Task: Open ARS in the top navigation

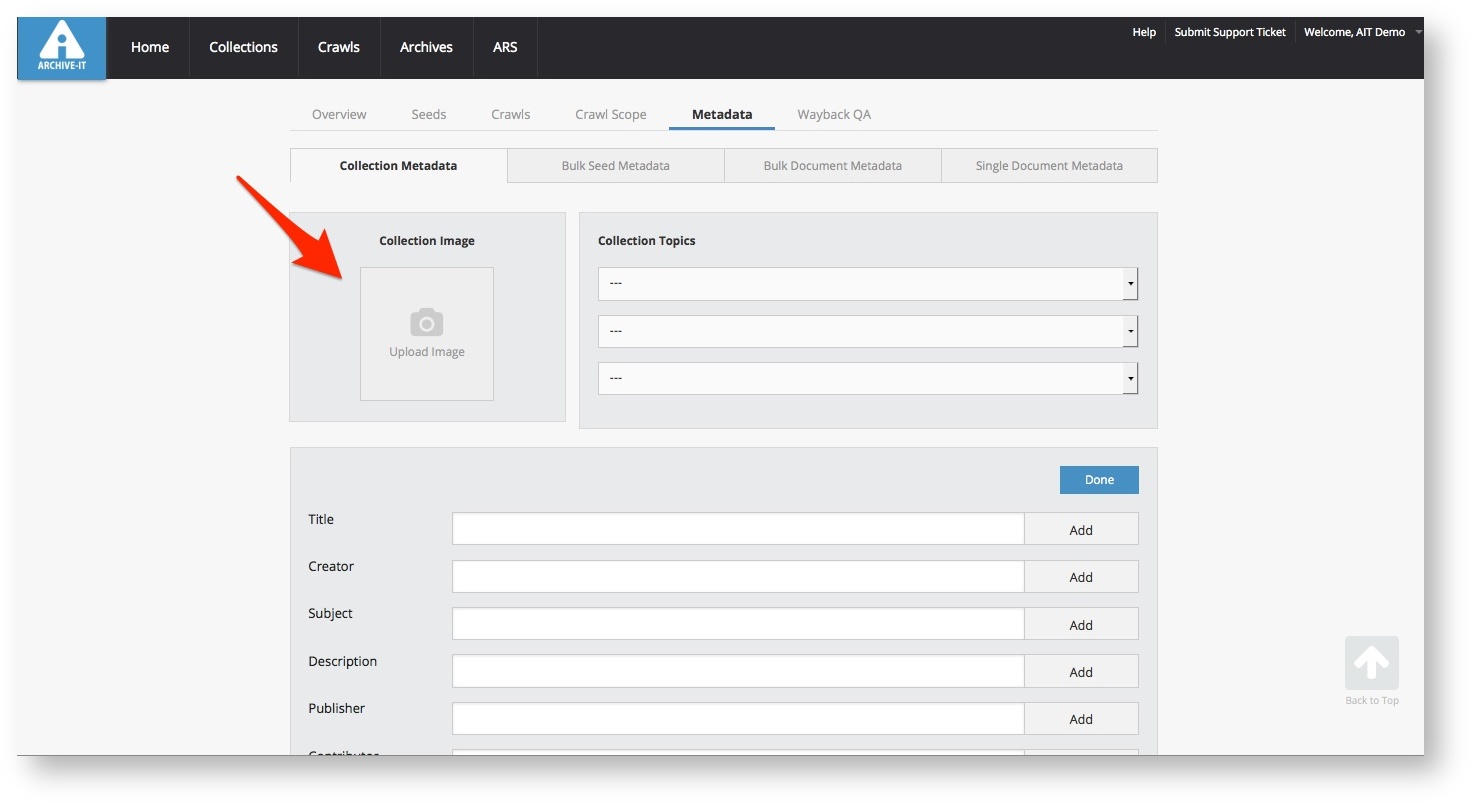Action: pyautogui.click(x=505, y=47)
